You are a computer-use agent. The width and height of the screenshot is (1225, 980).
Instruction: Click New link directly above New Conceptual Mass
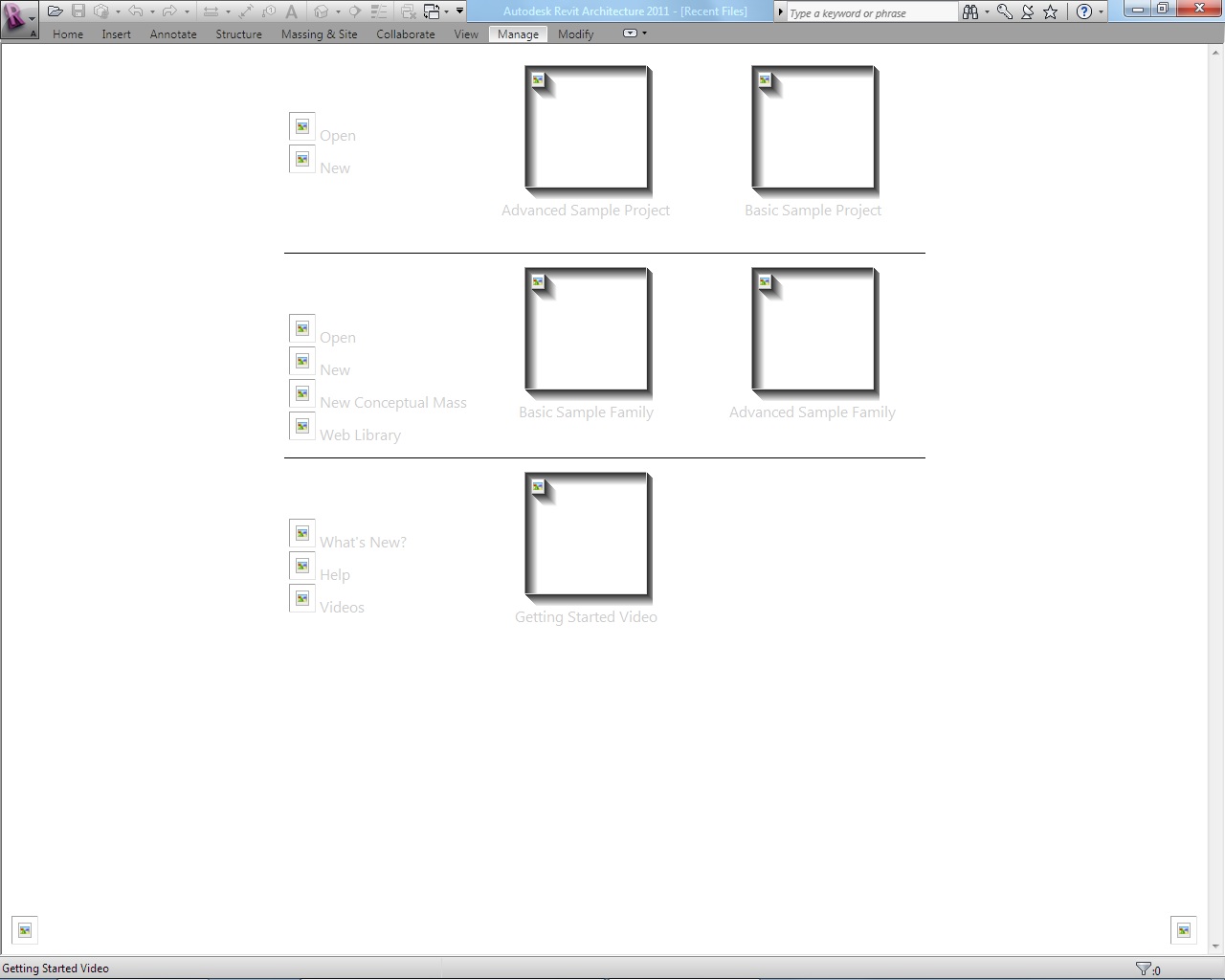click(335, 370)
